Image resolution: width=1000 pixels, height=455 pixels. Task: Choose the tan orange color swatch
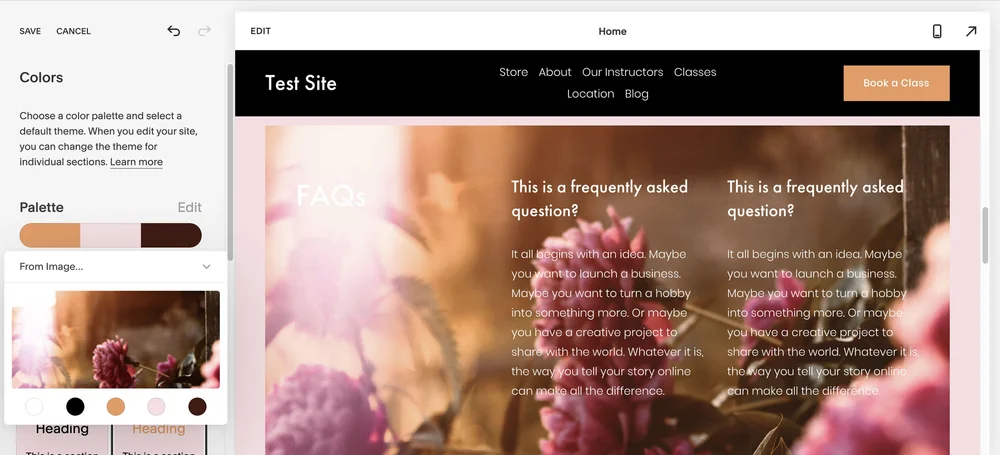(116, 407)
